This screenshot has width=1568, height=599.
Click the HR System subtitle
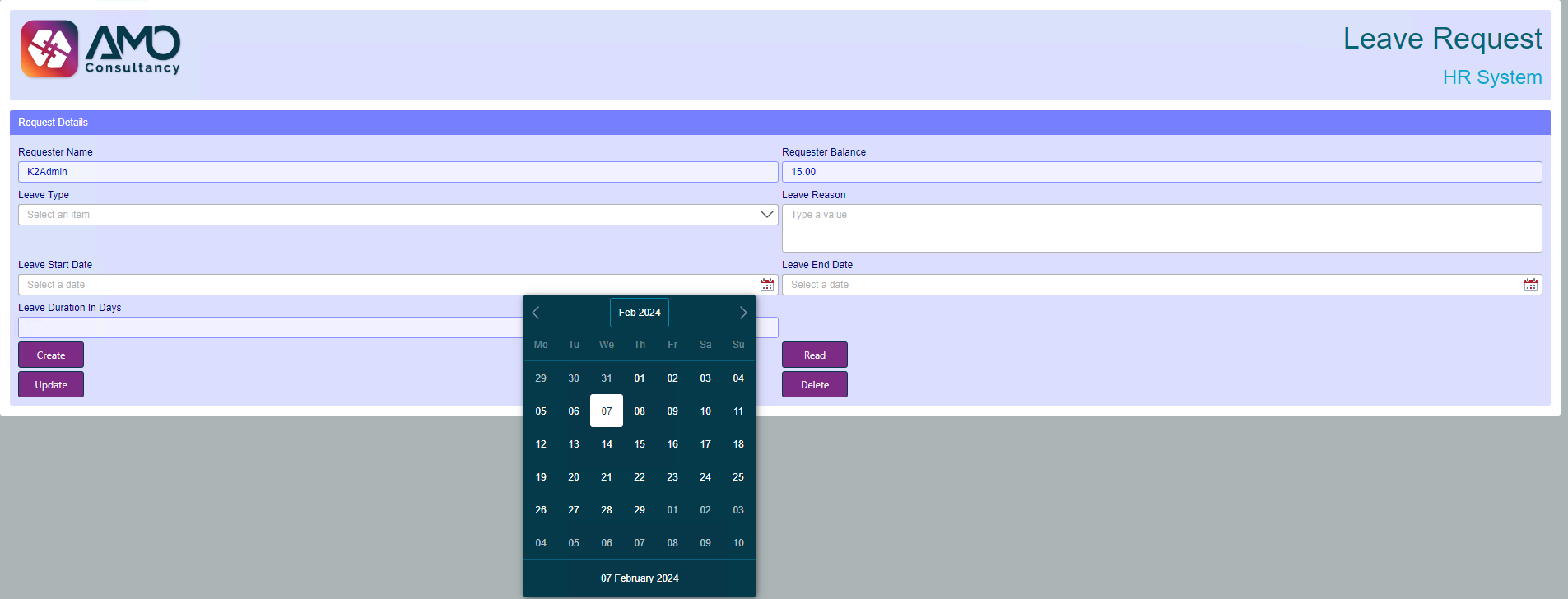point(1492,77)
